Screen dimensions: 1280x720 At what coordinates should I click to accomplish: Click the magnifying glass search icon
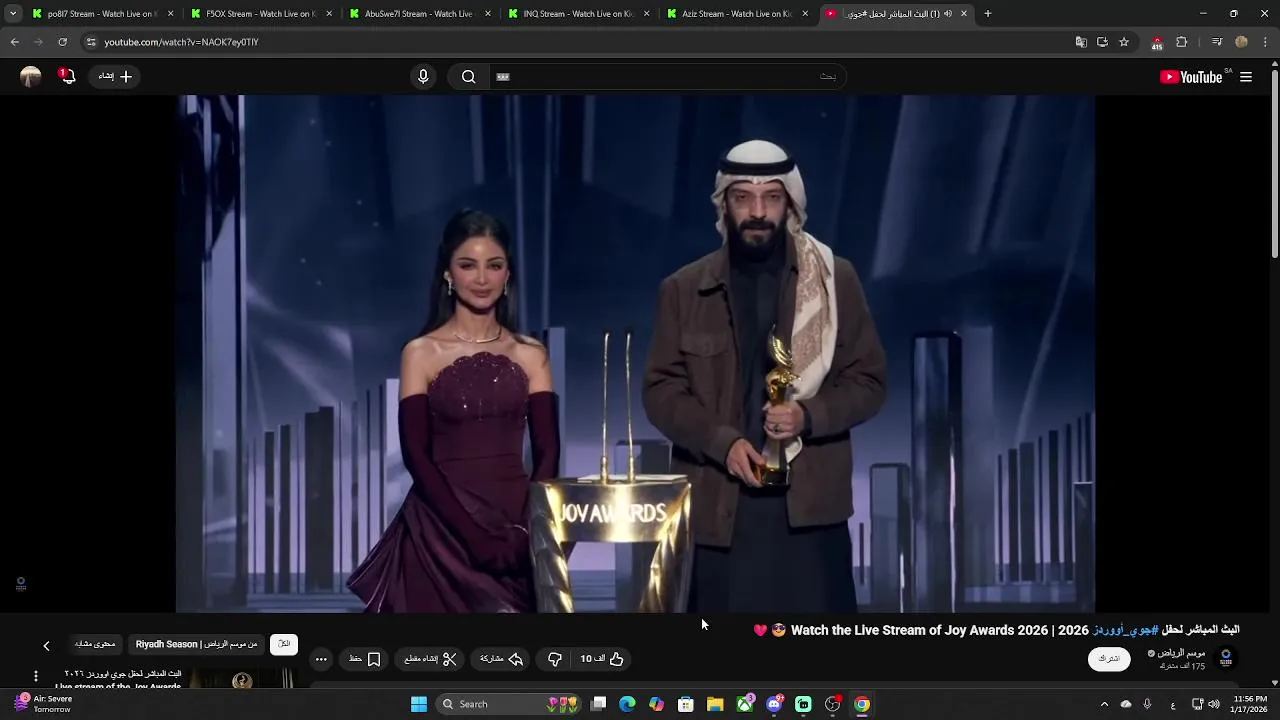(x=468, y=77)
